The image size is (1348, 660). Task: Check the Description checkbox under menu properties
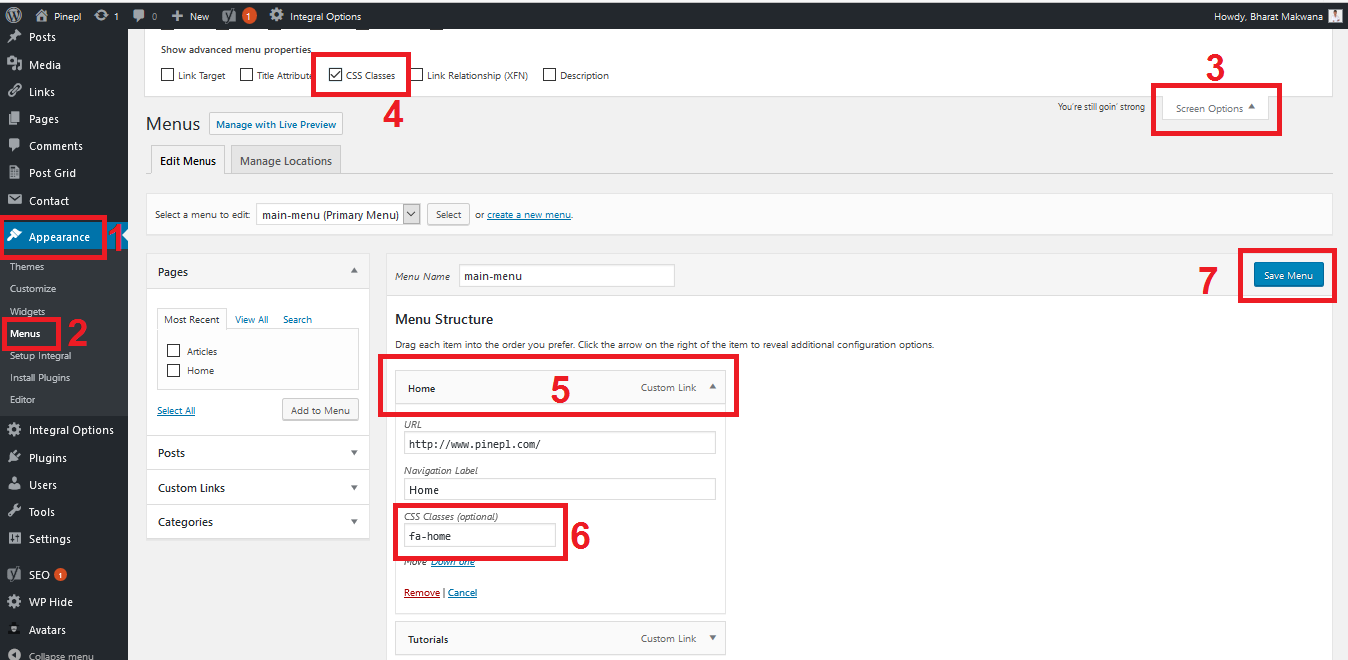coord(549,74)
